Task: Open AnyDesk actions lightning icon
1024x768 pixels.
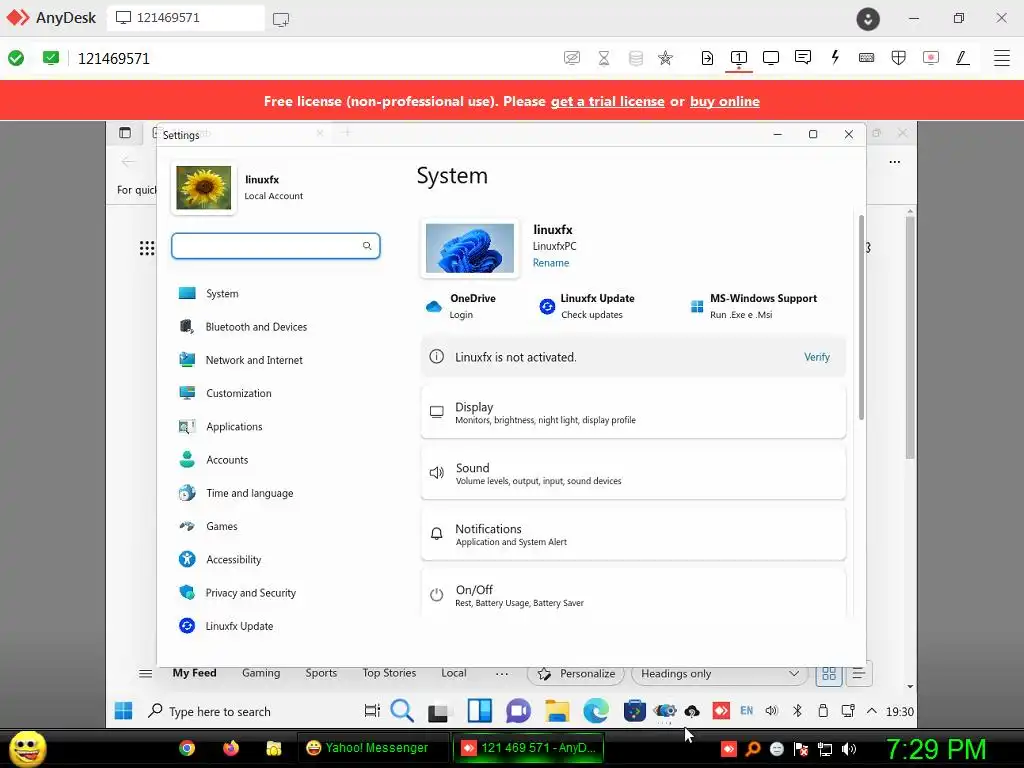Action: pyautogui.click(x=835, y=57)
